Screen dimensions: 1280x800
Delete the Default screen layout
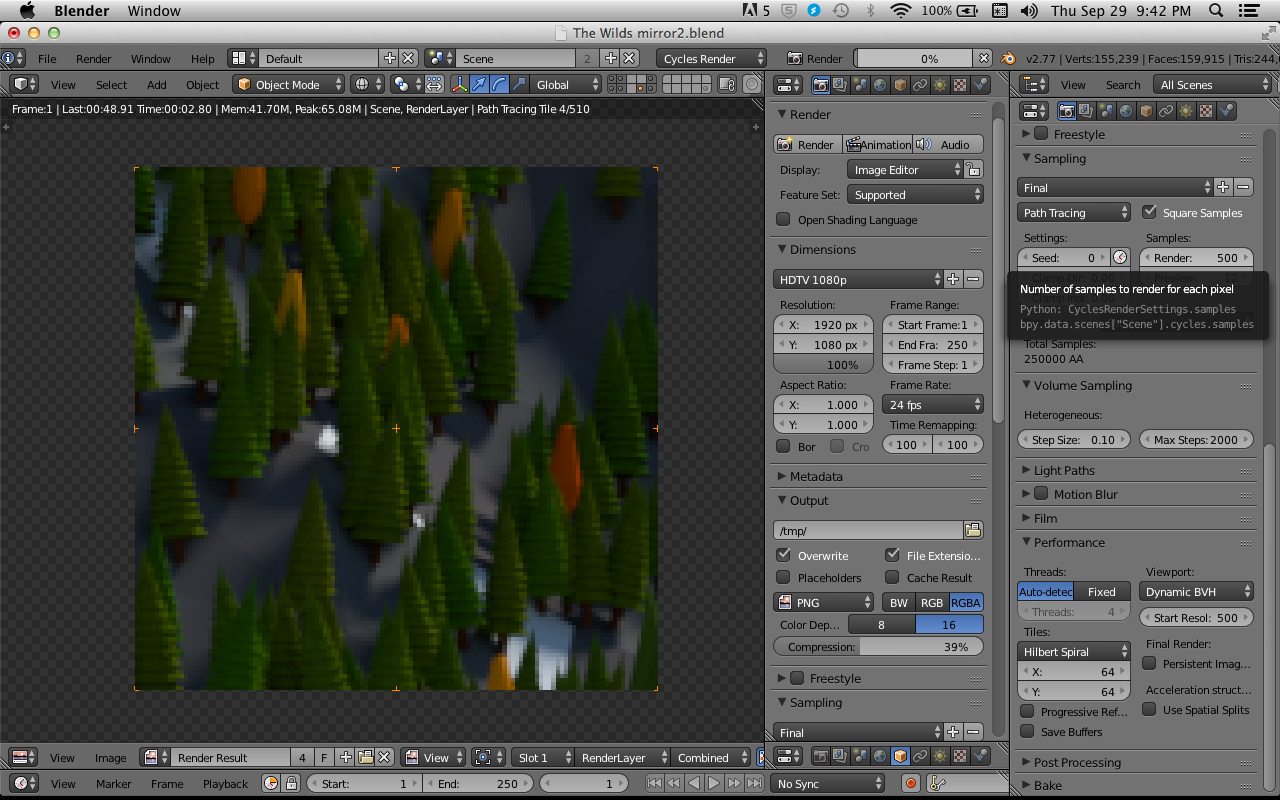pos(408,59)
